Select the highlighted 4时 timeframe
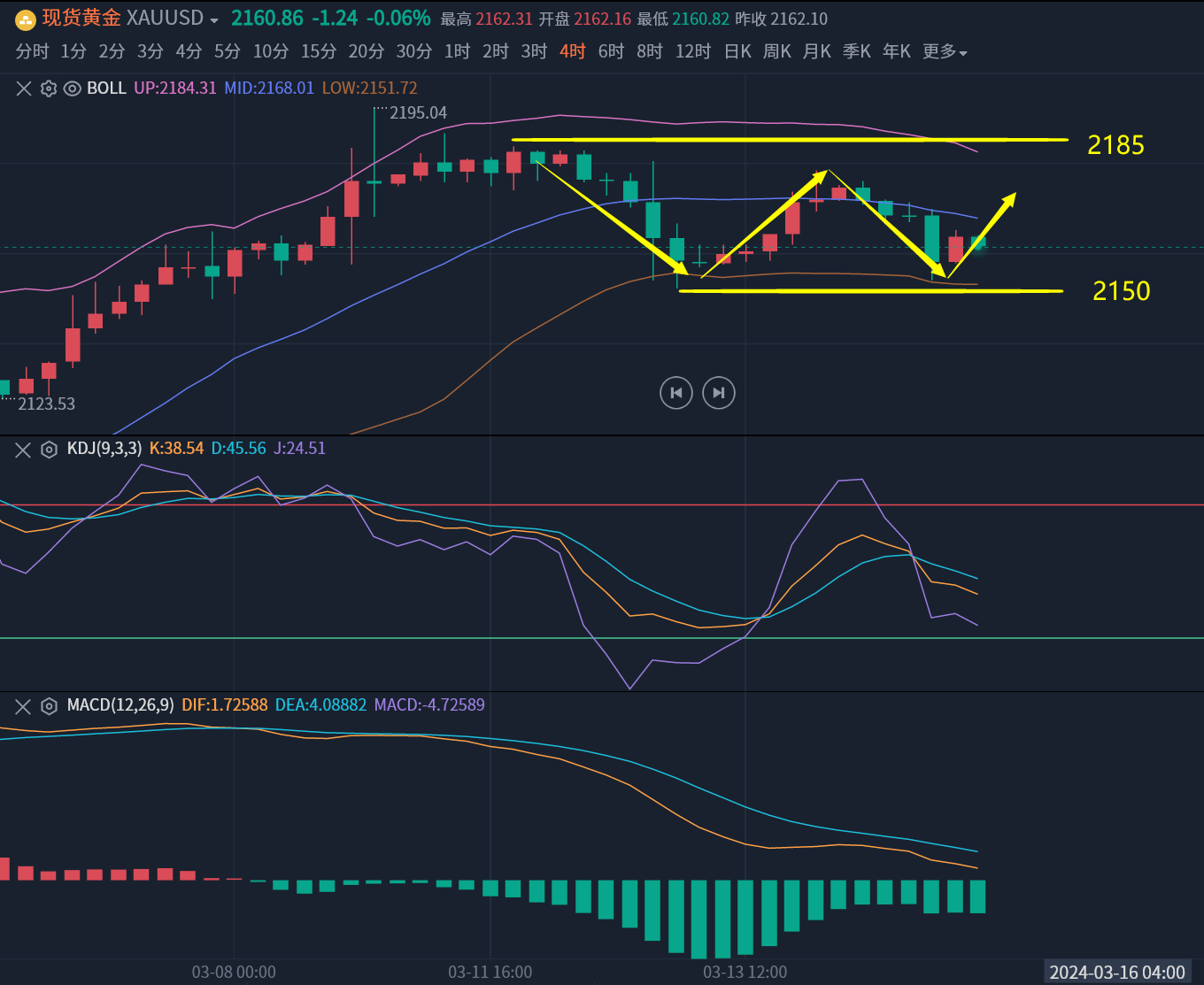 [x=573, y=52]
